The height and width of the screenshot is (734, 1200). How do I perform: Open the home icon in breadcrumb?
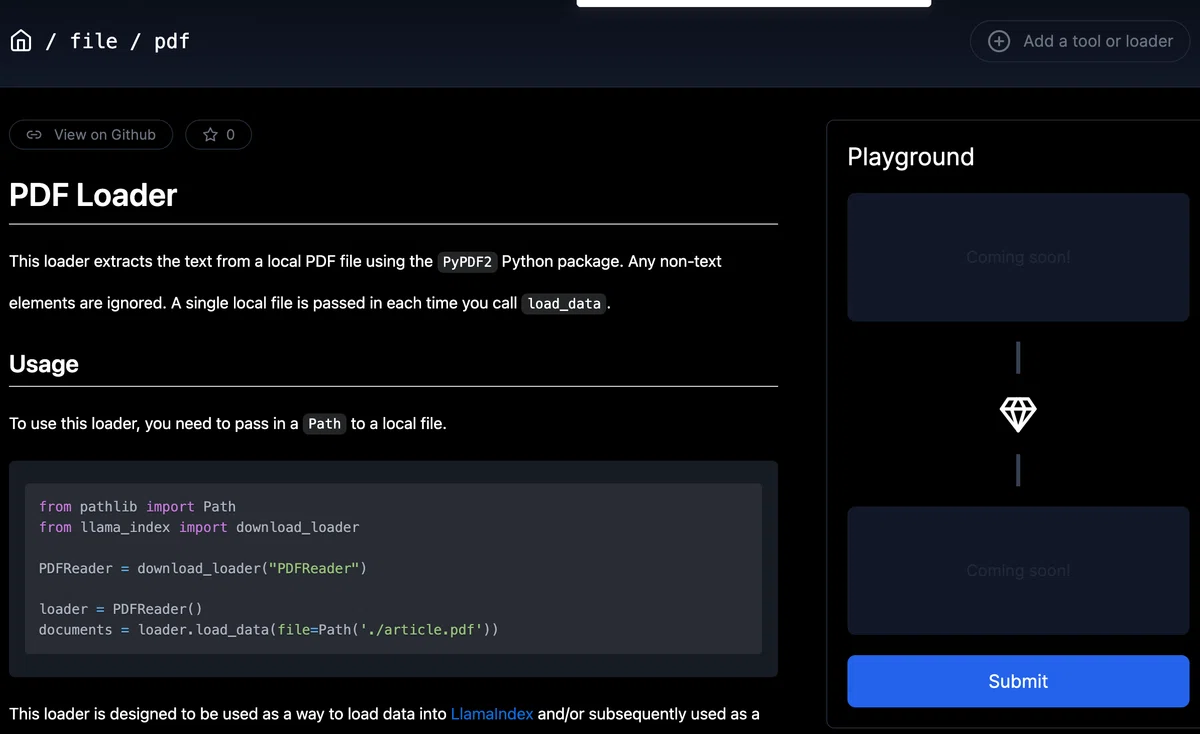(x=21, y=41)
